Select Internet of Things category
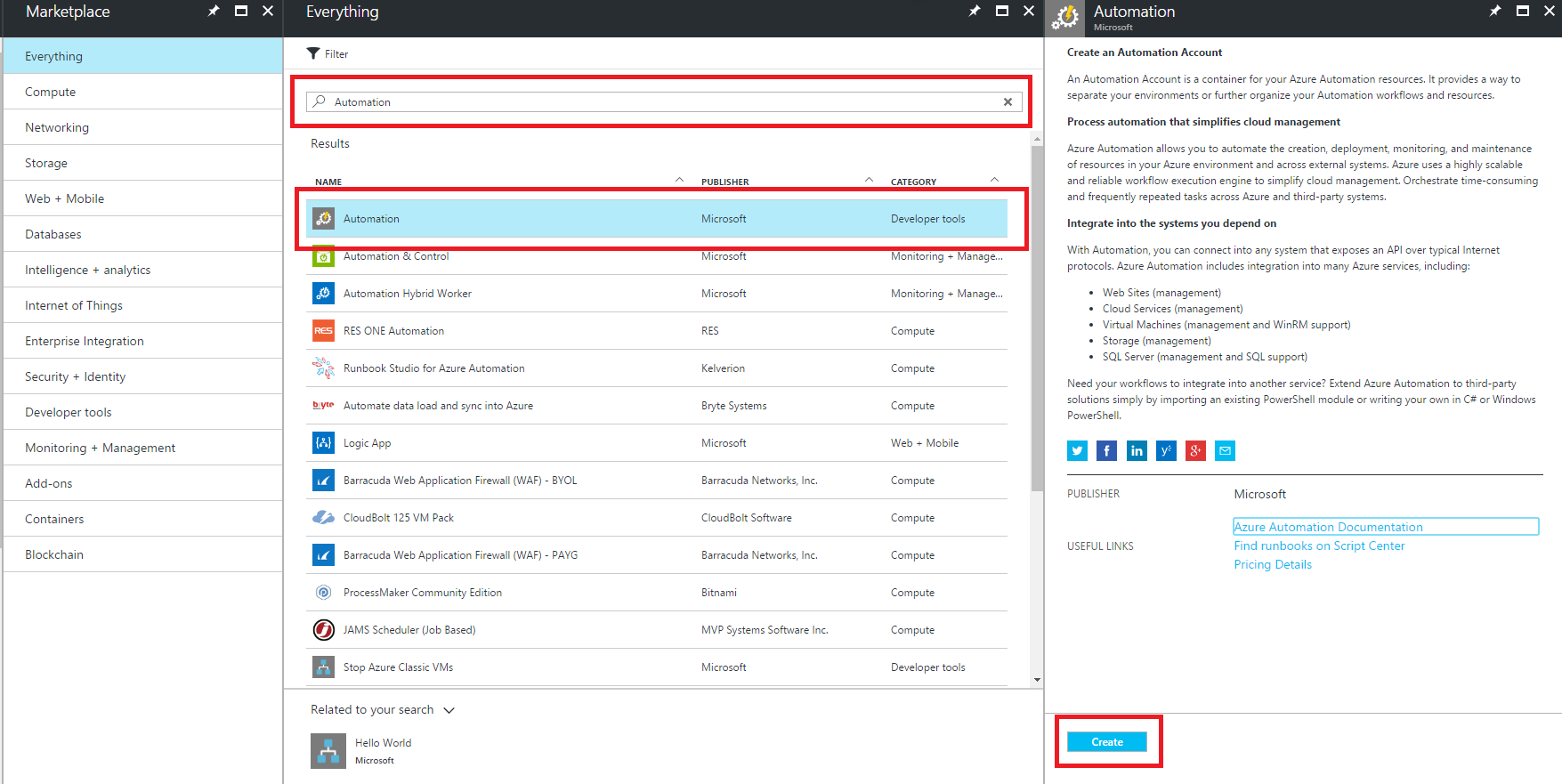Screen dimensions: 1562x784 pos(143,305)
